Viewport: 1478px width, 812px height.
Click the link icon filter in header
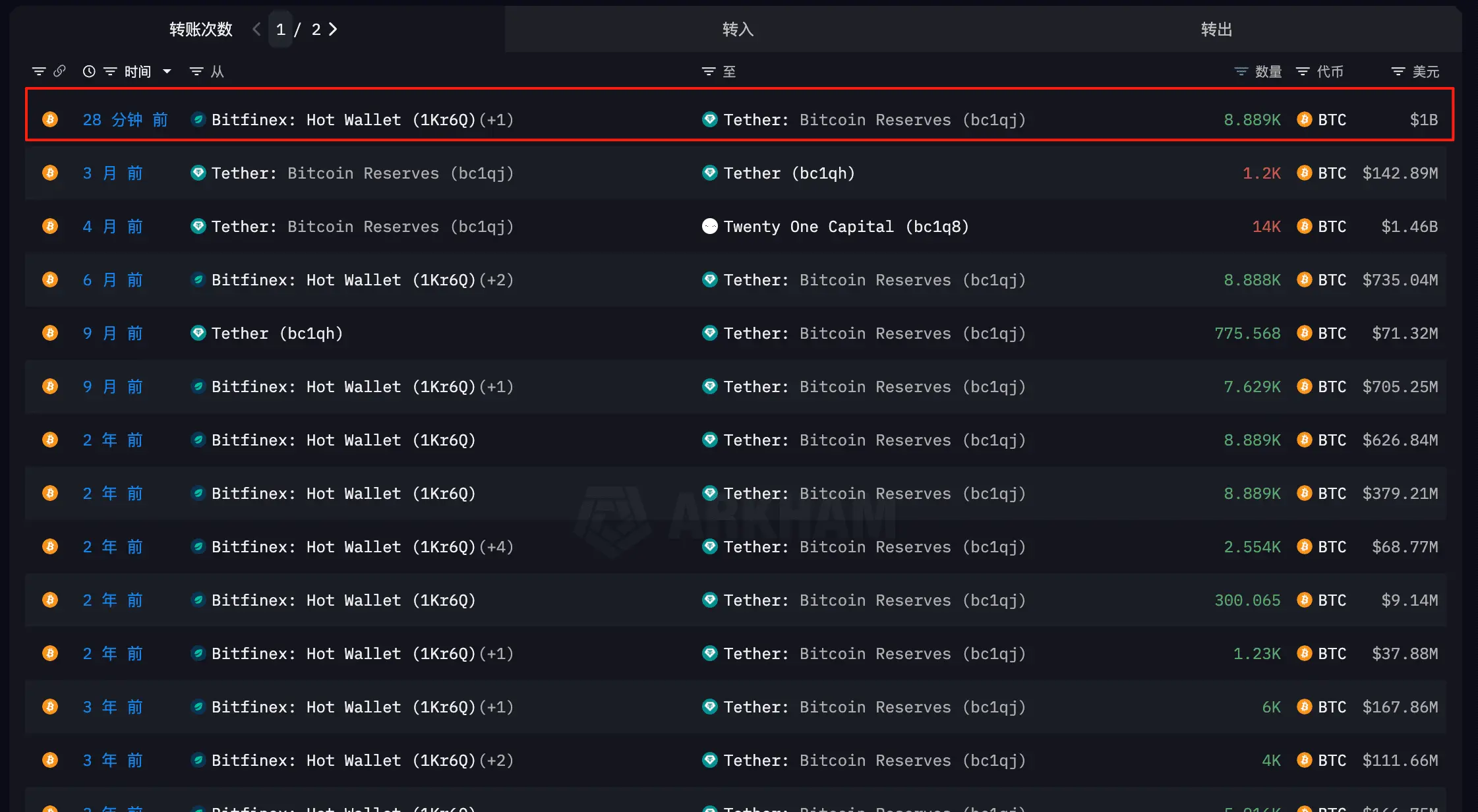[x=59, y=71]
